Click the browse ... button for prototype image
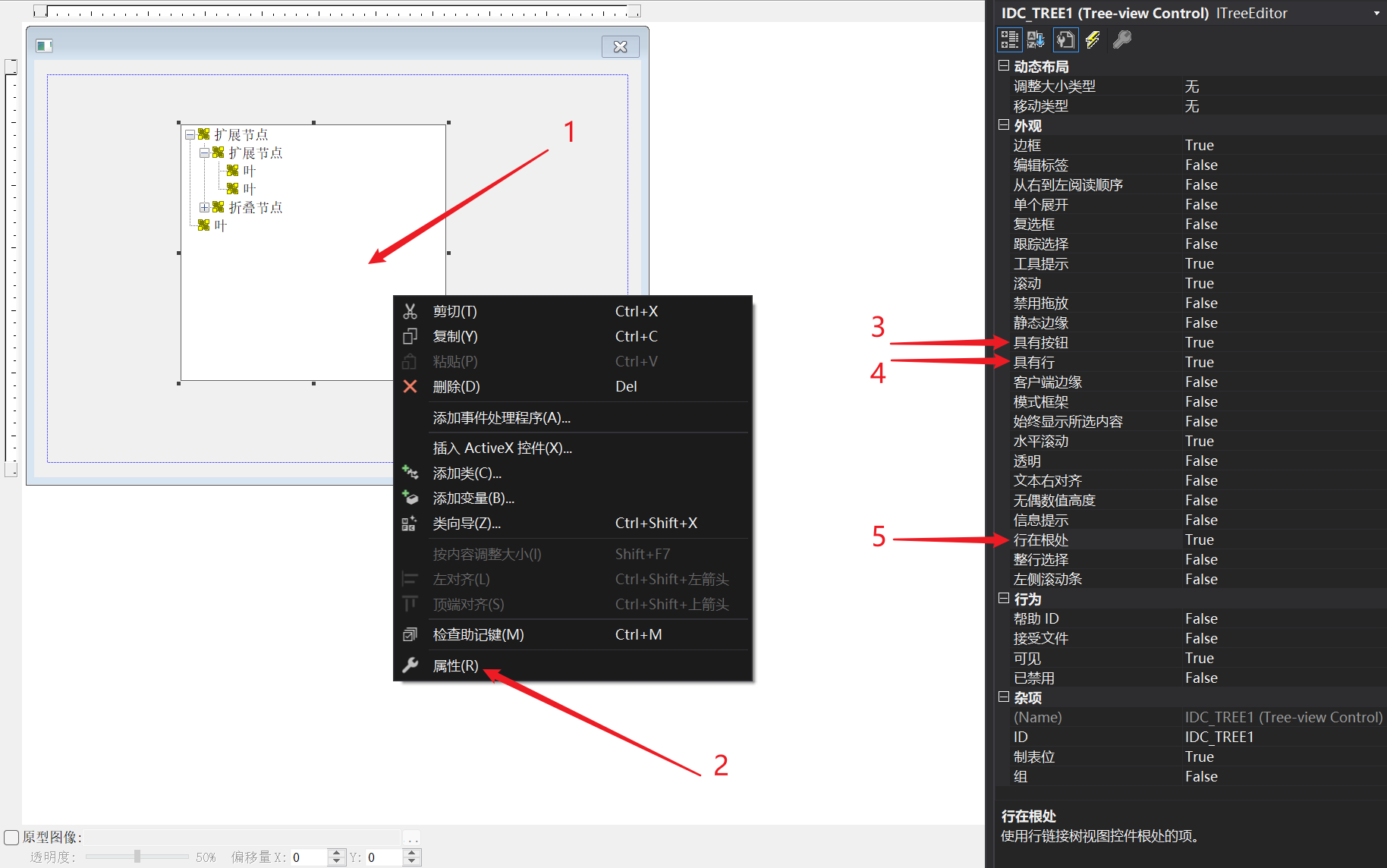This screenshot has height=868, width=1387. 412,838
